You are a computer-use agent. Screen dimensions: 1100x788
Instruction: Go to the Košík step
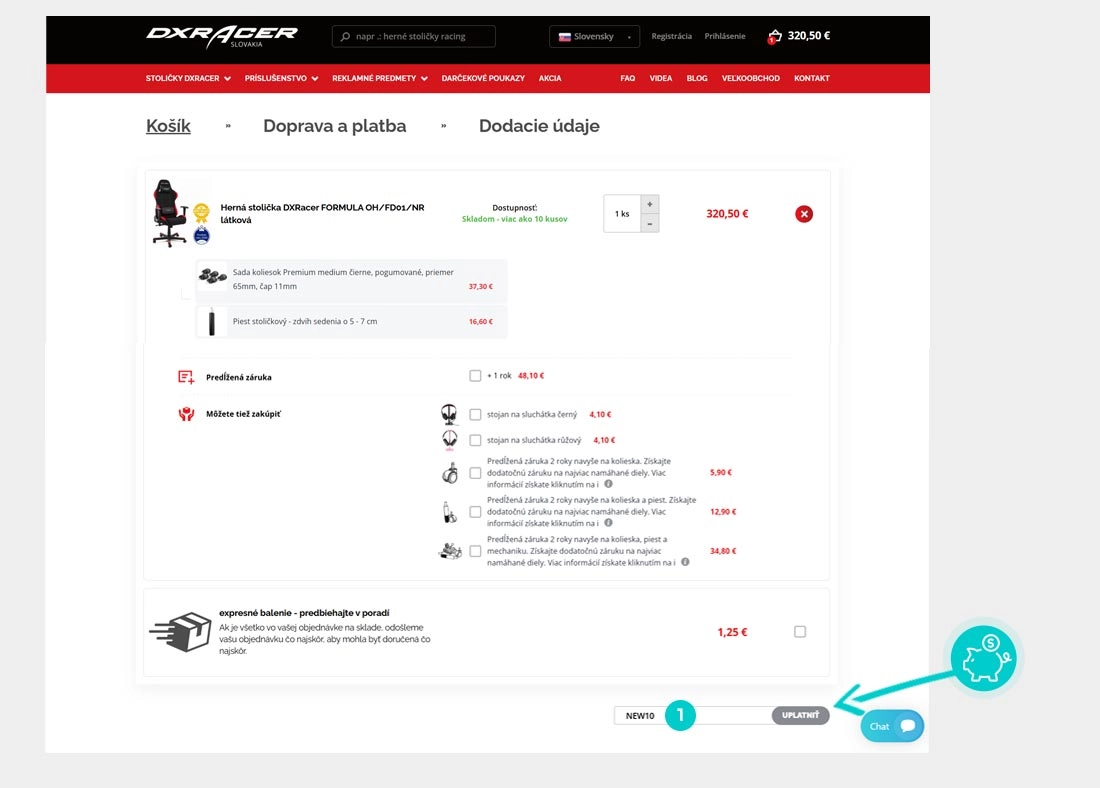[x=168, y=126]
